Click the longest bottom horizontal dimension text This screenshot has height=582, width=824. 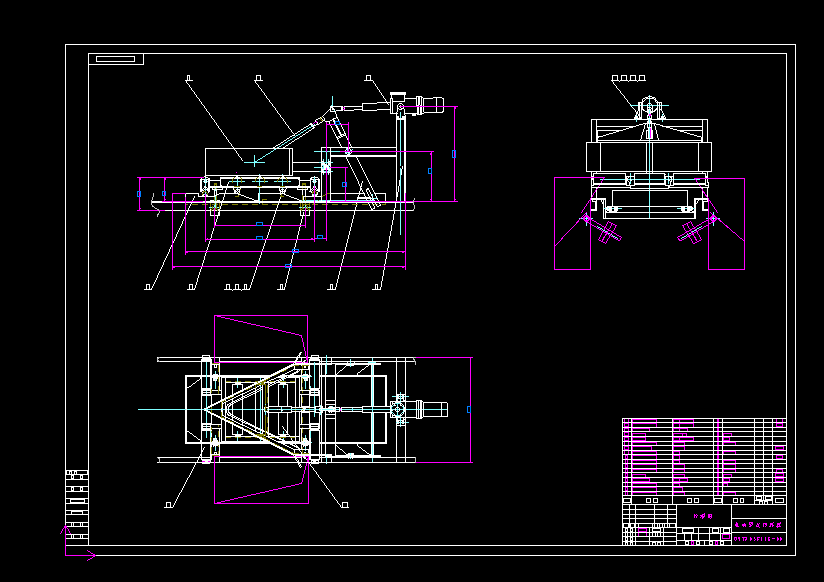pos(288,266)
